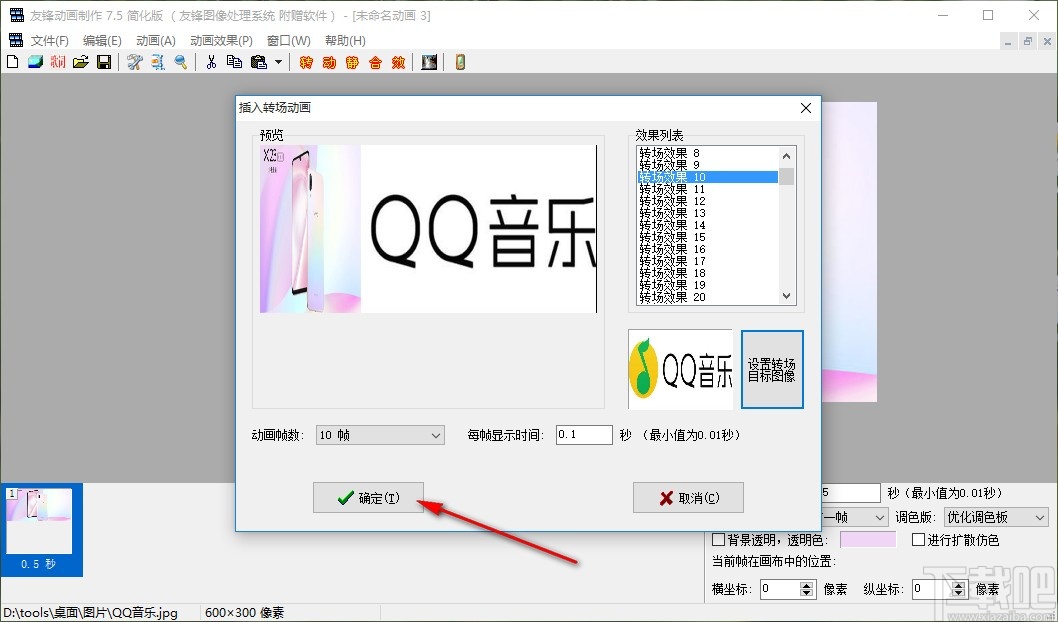The height and width of the screenshot is (622, 1058).
Task: Select 转场效果 11 in the list
Action: [x=707, y=189]
